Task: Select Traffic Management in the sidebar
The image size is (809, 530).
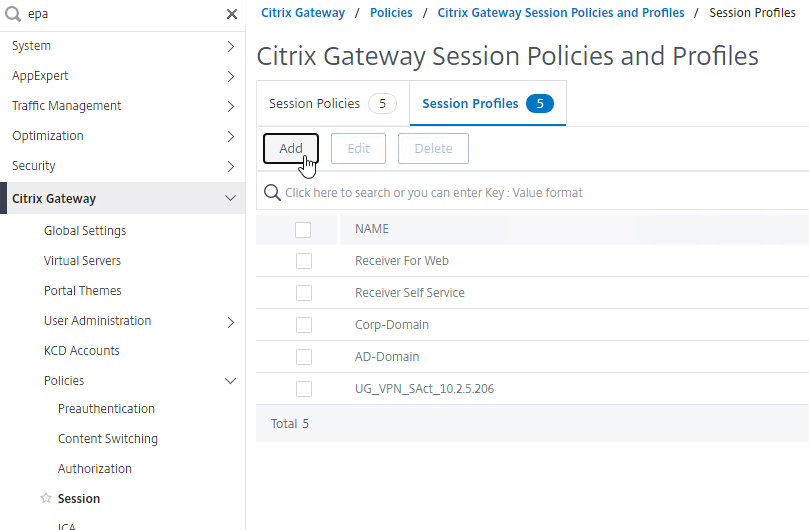Action: click(67, 106)
